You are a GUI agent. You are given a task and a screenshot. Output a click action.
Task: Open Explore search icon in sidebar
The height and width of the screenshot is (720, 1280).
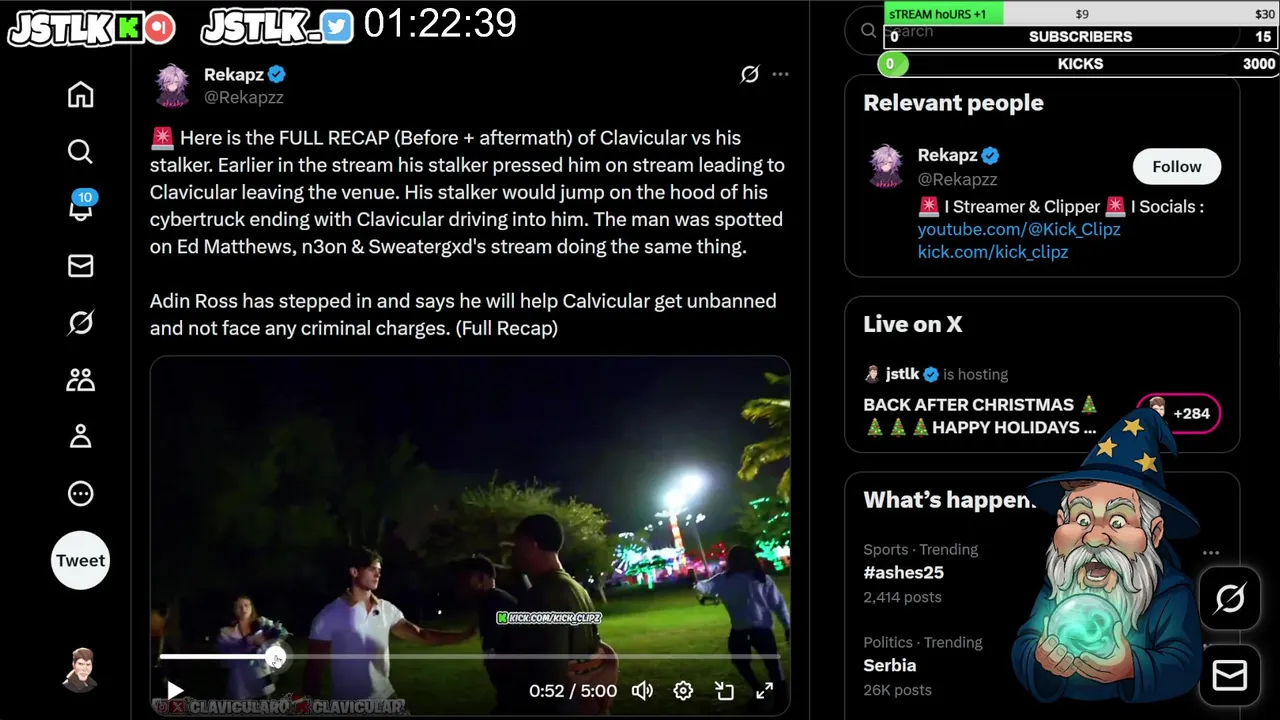[80, 151]
